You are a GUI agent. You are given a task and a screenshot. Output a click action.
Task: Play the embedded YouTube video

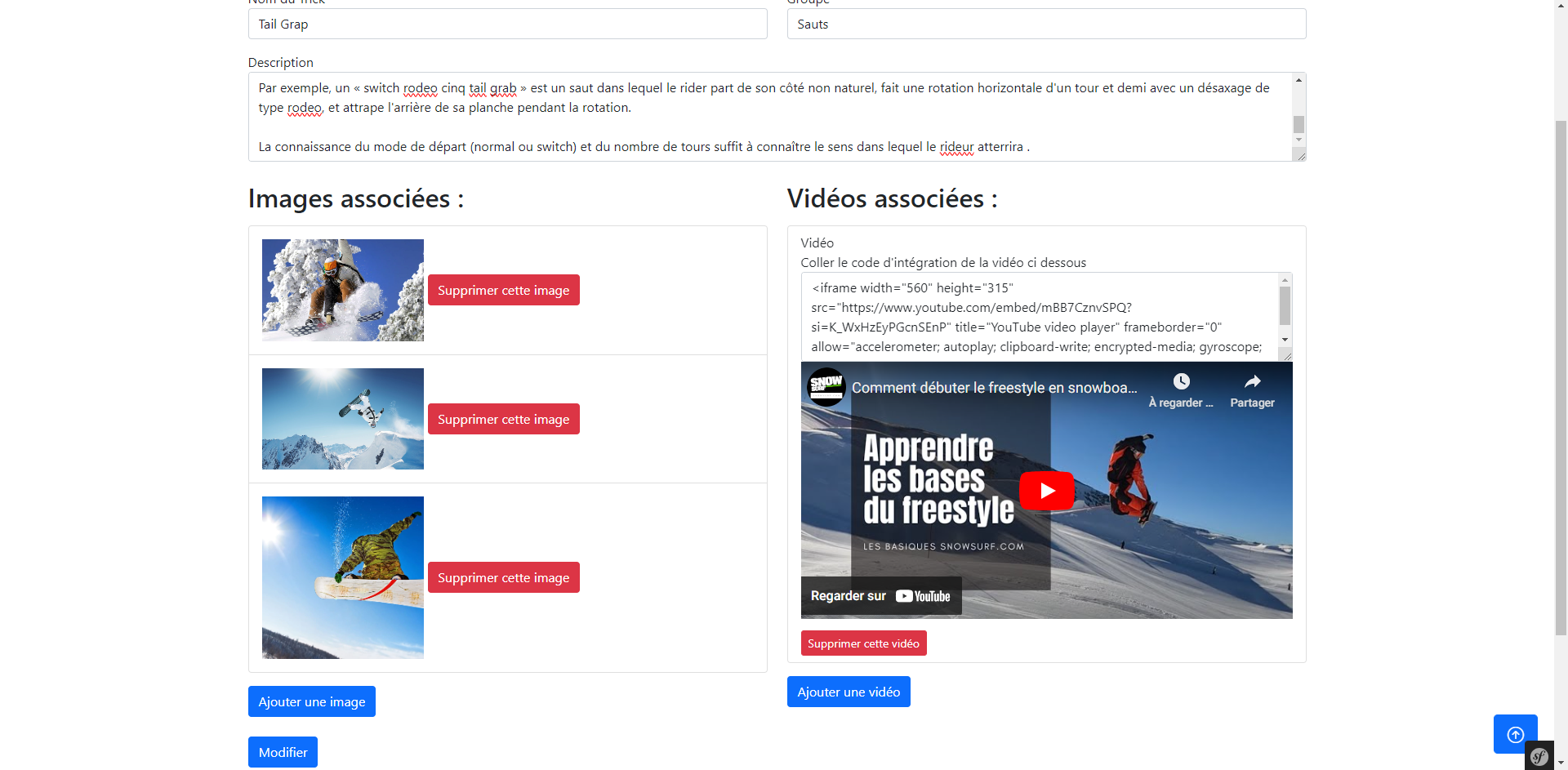click(1047, 491)
